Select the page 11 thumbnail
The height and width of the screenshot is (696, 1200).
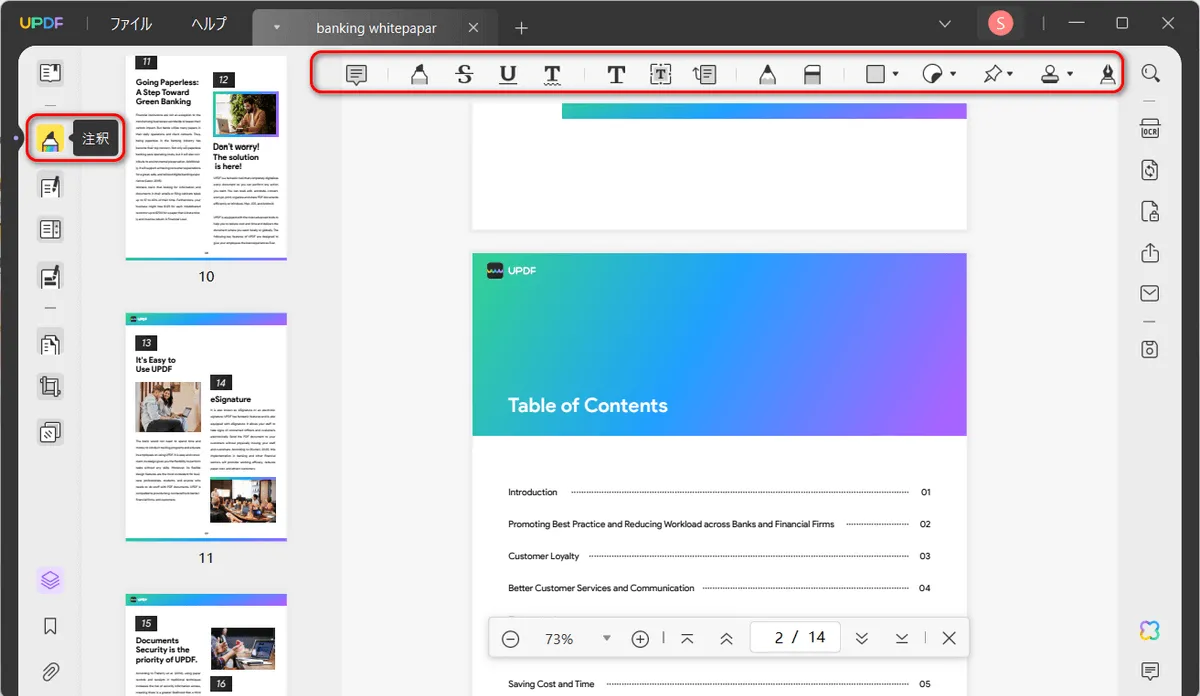click(x=206, y=427)
